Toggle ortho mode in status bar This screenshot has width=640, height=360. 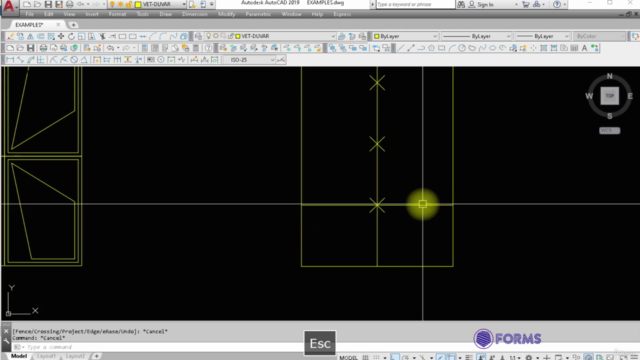point(394,357)
